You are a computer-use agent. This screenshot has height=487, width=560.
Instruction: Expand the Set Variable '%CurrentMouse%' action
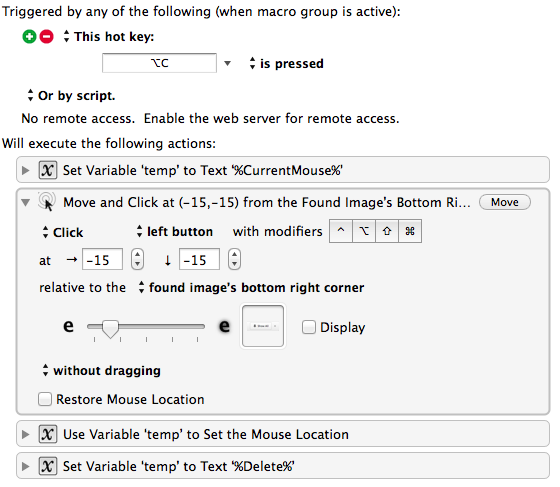pyautogui.click(x=25, y=170)
